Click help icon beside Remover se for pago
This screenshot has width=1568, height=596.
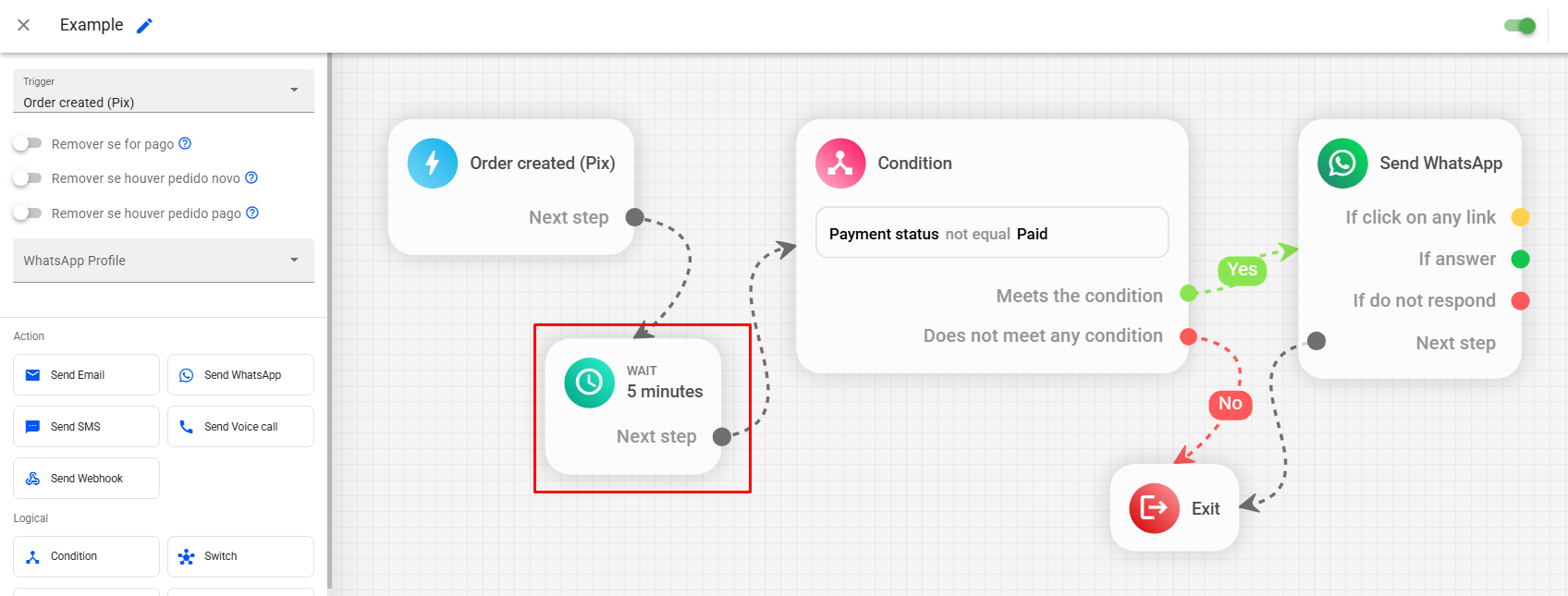pos(185,143)
